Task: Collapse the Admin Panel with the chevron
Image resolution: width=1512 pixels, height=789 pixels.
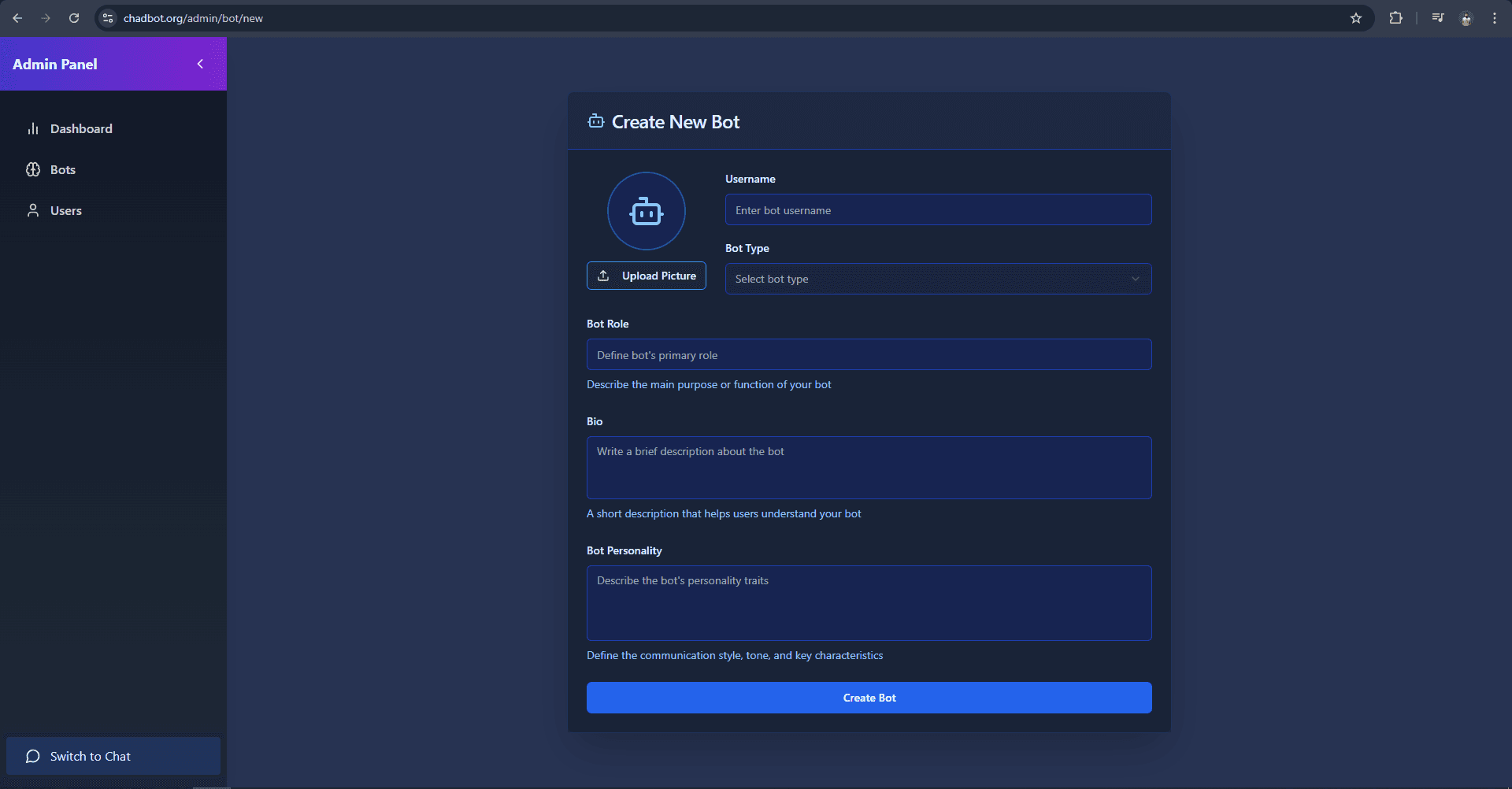Action: point(200,64)
